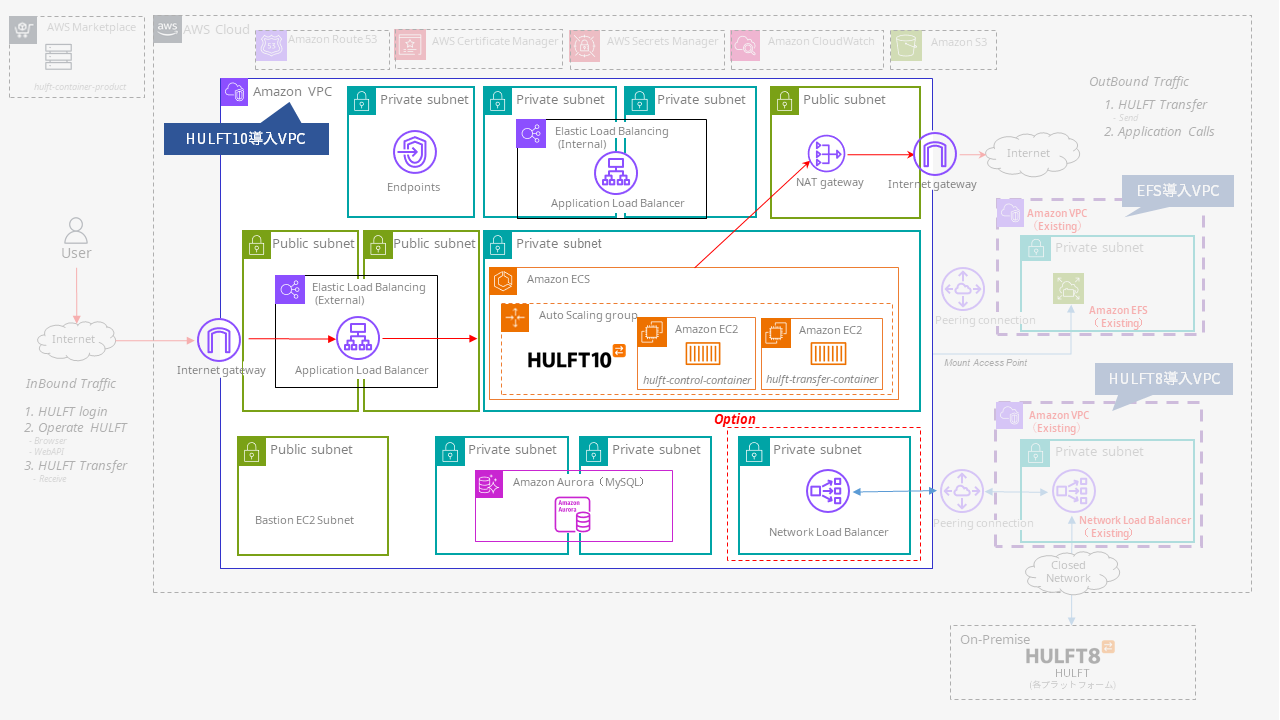
Task: Open the Amazon CloudWatch icon
Action: pos(744,44)
